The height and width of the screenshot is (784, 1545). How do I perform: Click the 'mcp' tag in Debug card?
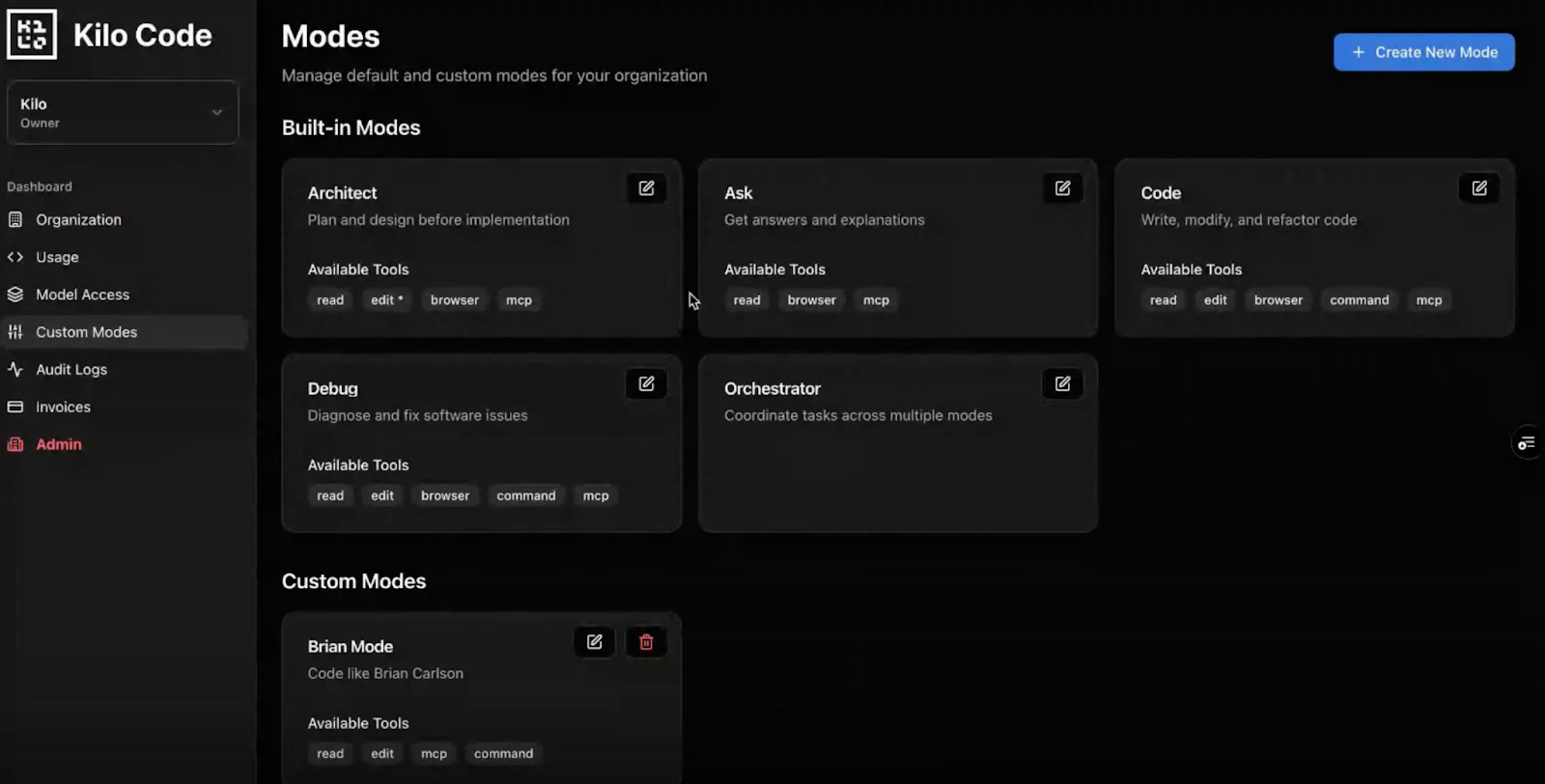[596, 496]
